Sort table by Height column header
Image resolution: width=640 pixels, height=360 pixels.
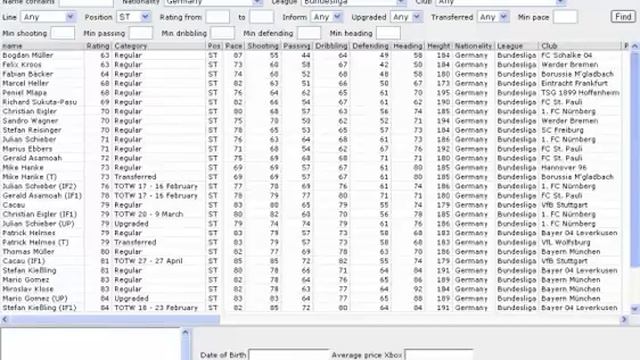point(438,46)
